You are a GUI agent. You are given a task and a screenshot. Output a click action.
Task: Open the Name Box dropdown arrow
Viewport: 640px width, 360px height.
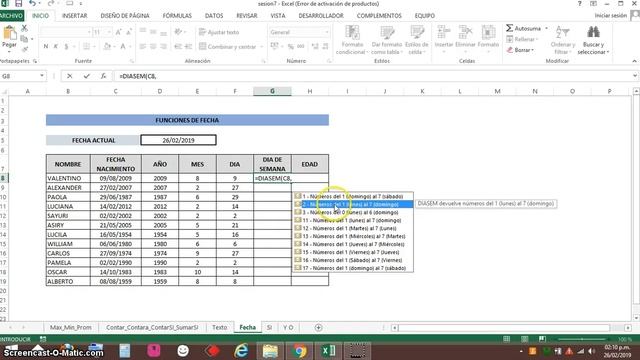[42, 76]
